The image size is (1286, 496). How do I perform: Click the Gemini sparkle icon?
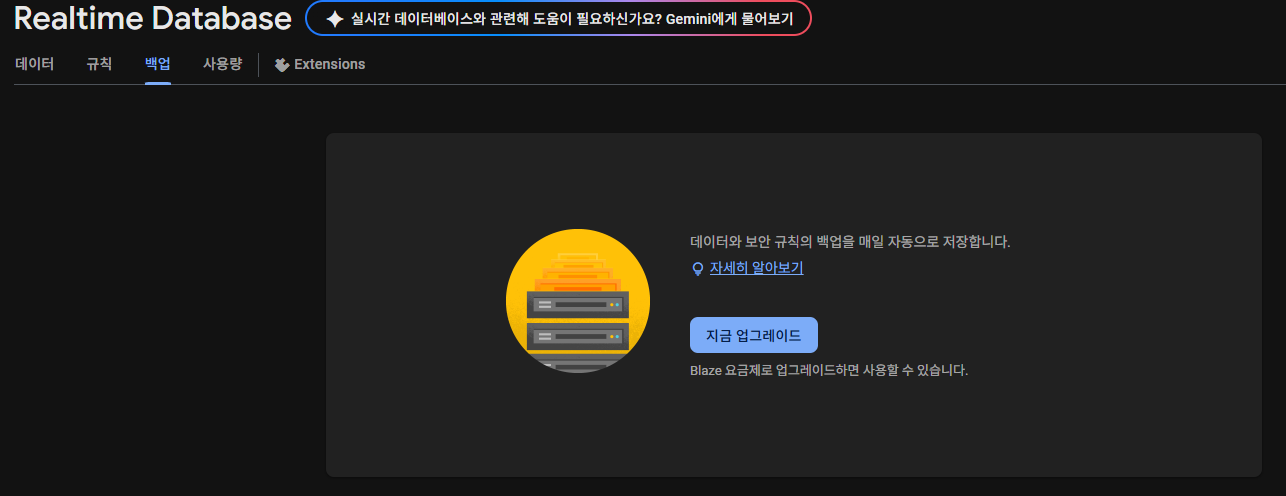335,18
